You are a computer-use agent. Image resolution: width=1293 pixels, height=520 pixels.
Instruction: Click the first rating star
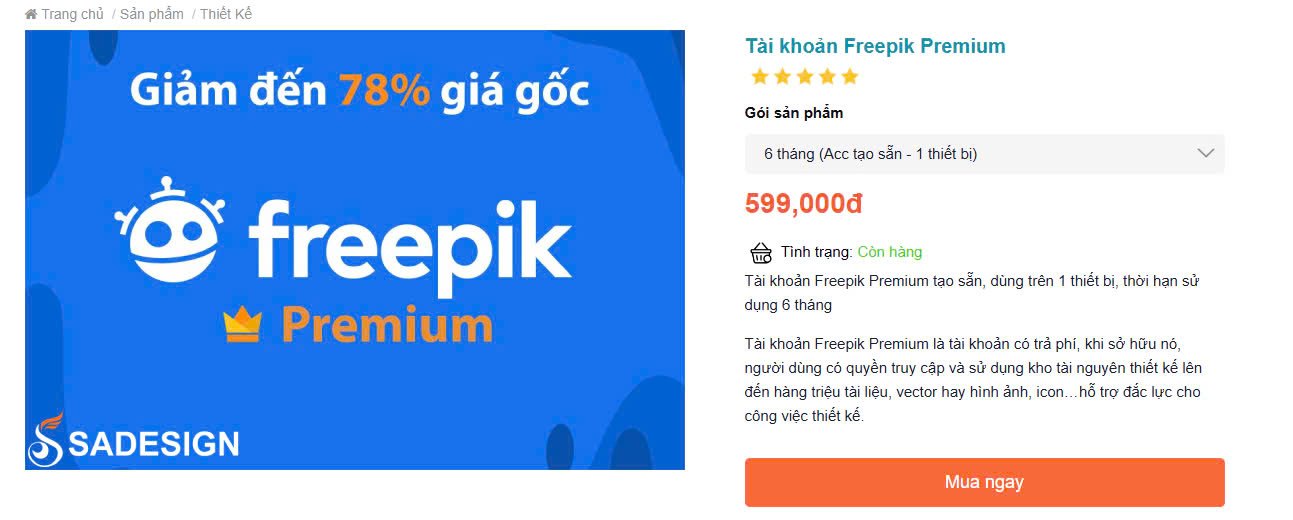[x=759, y=77]
